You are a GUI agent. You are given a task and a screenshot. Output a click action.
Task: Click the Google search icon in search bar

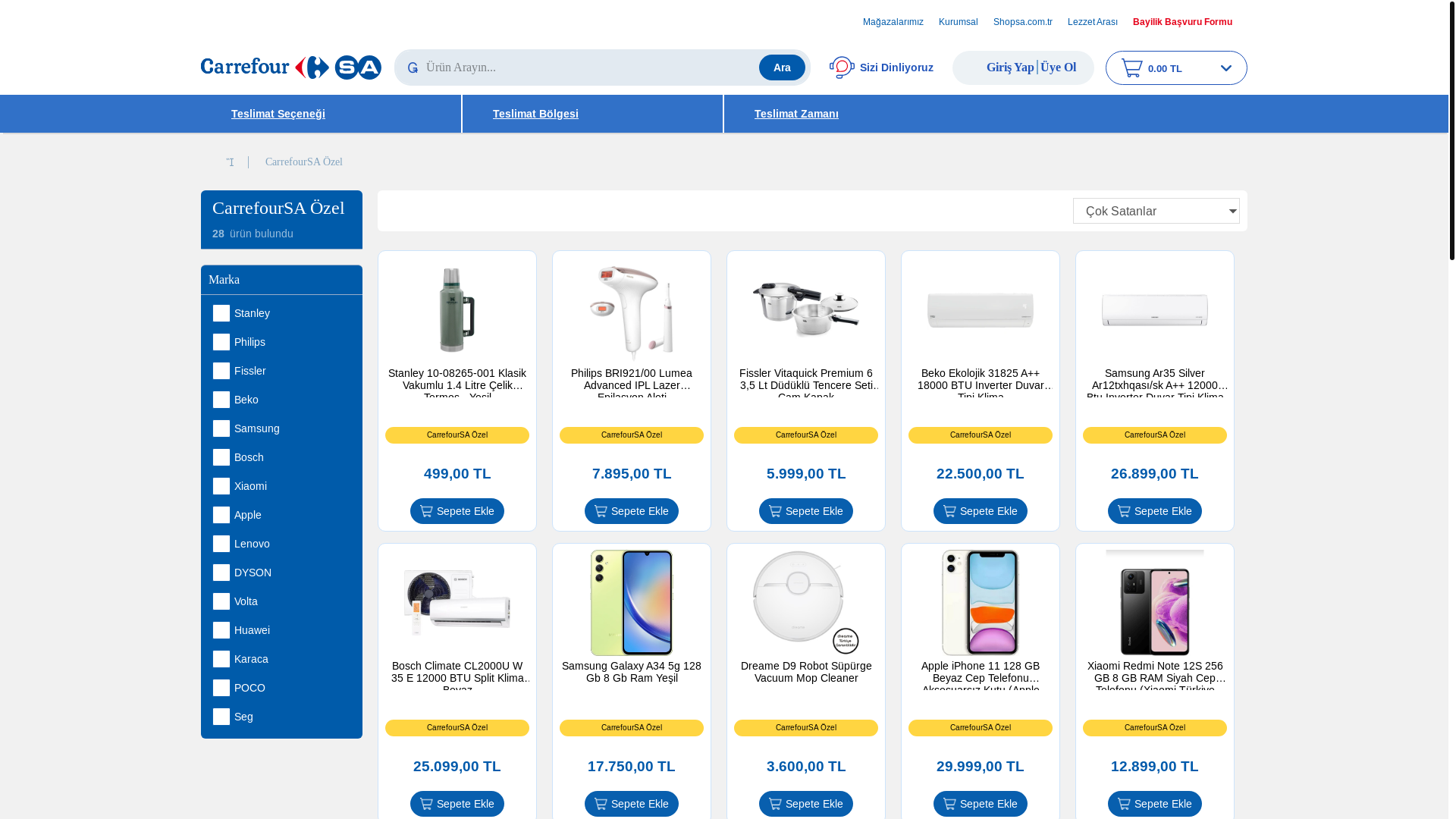(x=413, y=68)
